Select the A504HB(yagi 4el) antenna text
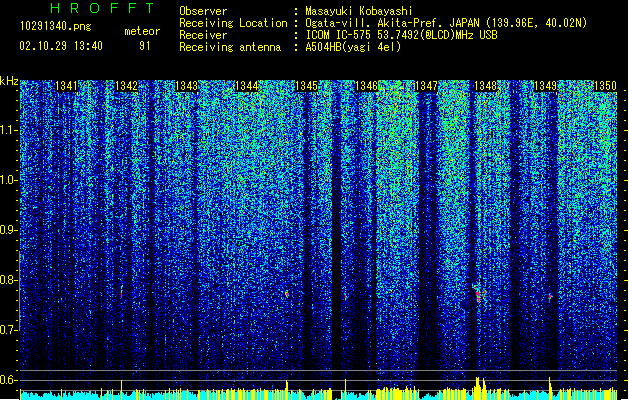This screenshot has height=400, width=629. [353, 47]
